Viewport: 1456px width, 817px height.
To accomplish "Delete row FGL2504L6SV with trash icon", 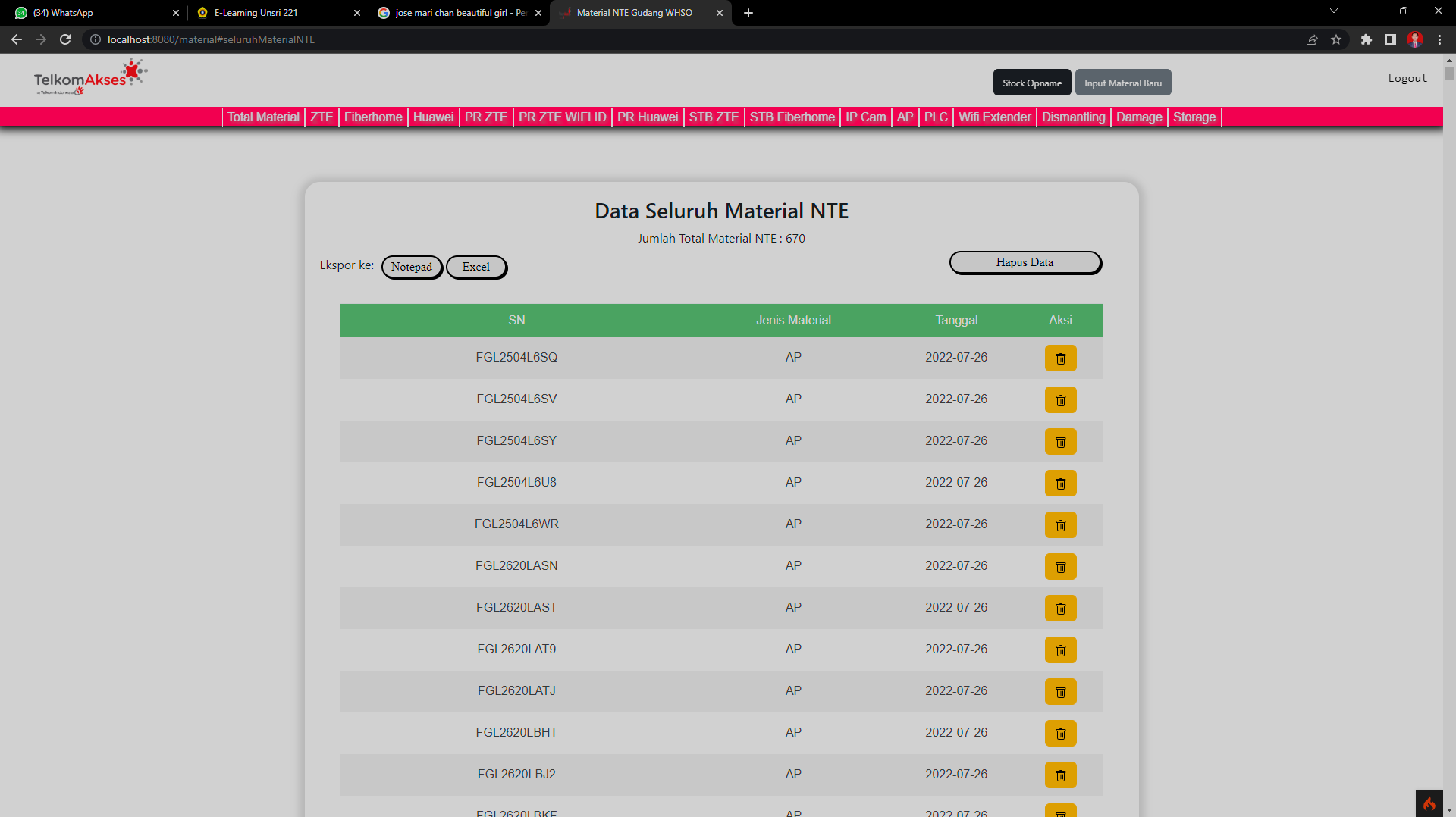I will pyautogui.click(x=1060, y=400).
